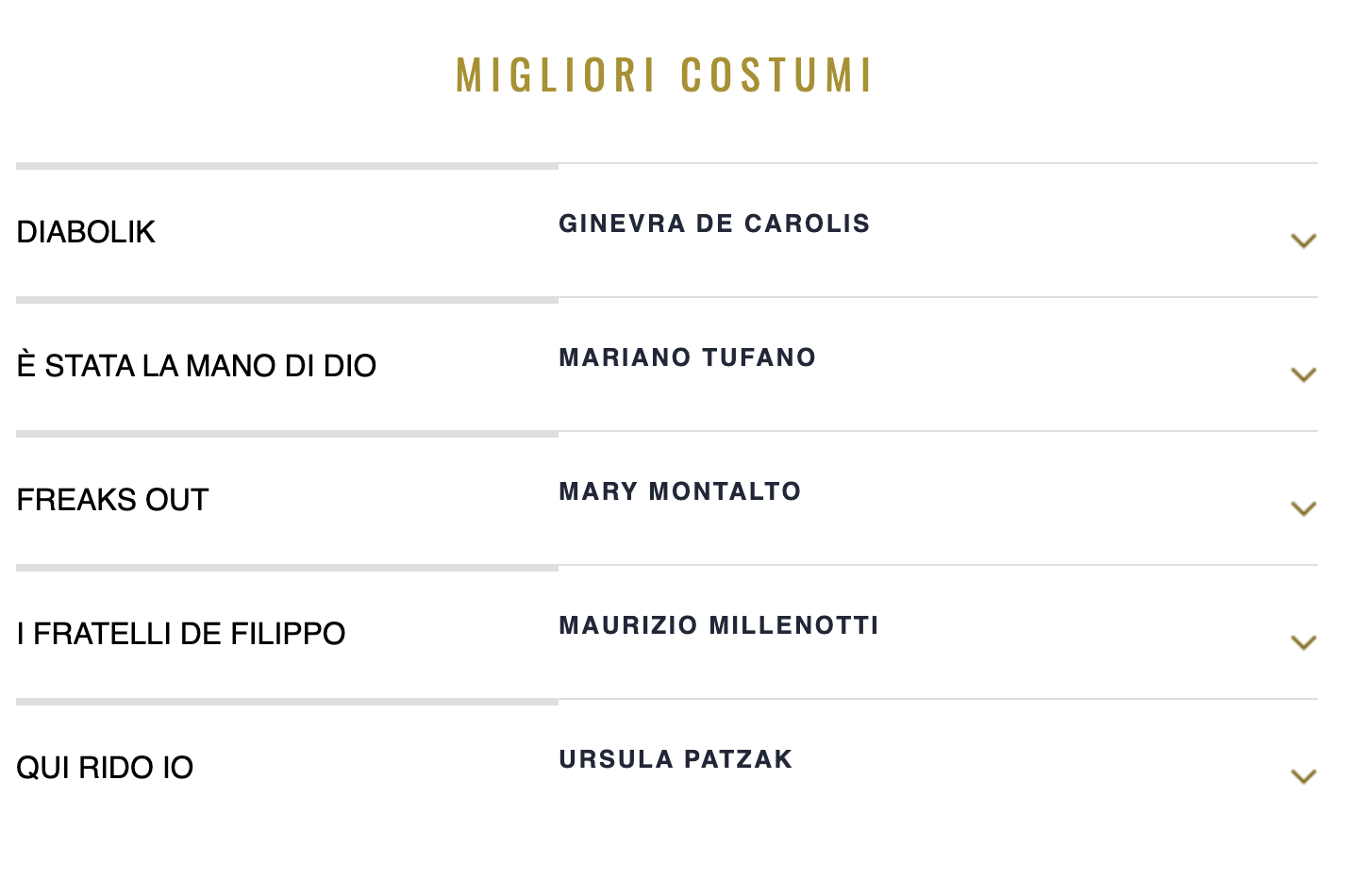The height and width of the screenshot is (896, 1368).
Task: Click nominee name Mary Montalto
Action: click(x=679, y=491)
